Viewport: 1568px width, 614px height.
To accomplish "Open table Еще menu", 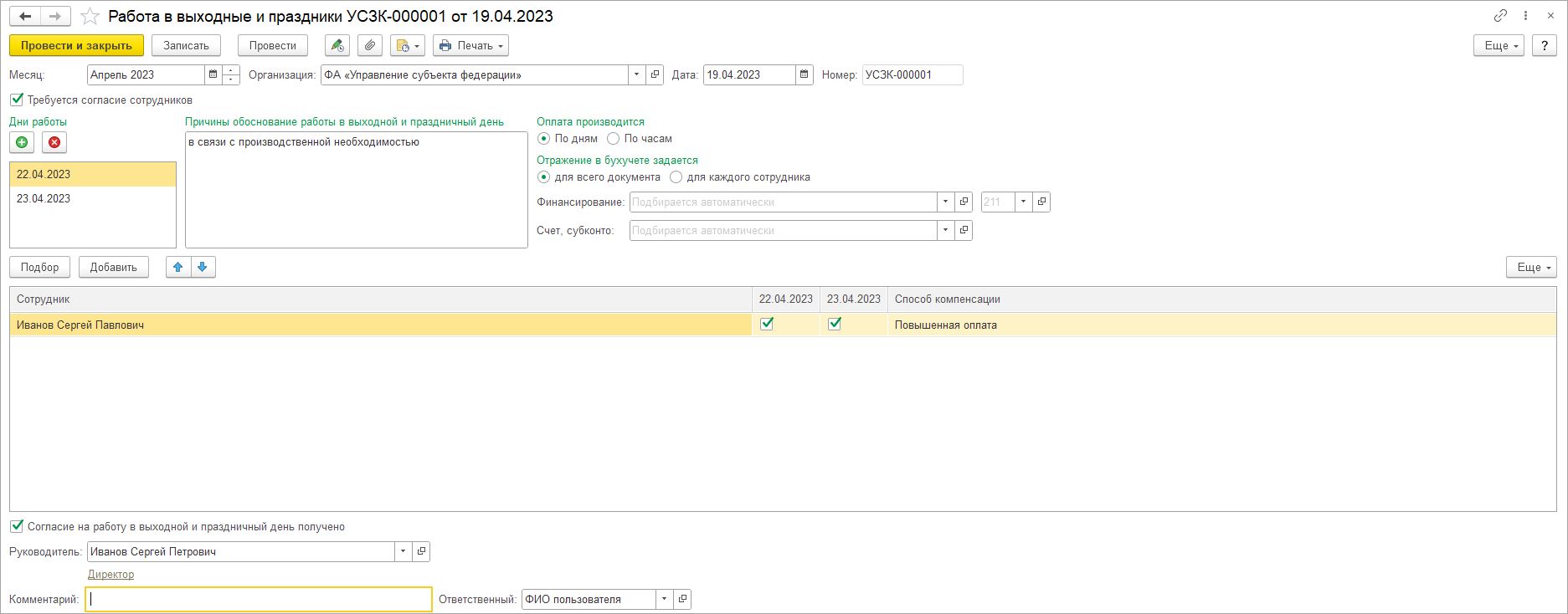I will [1531, 267].
